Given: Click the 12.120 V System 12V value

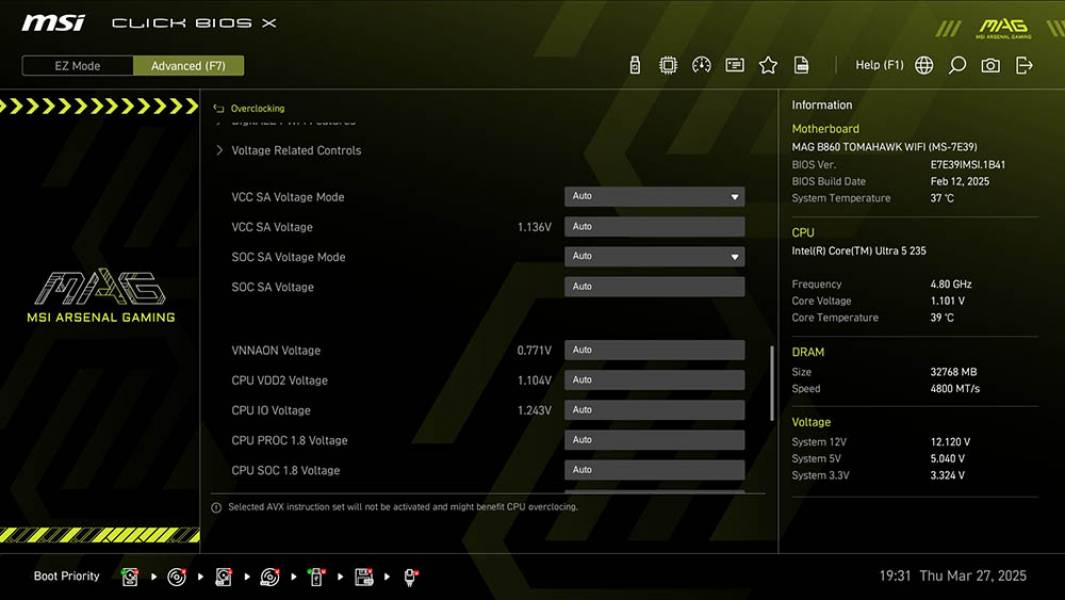Looking at the screenshot, I should 950,442.
